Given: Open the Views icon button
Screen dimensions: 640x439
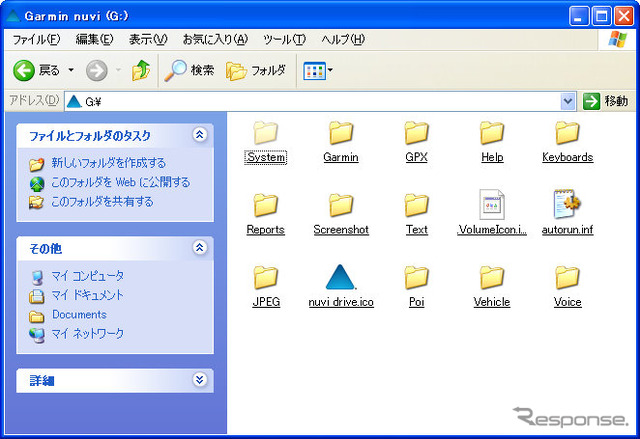Looking at the screenshot, I should point(314,71).
